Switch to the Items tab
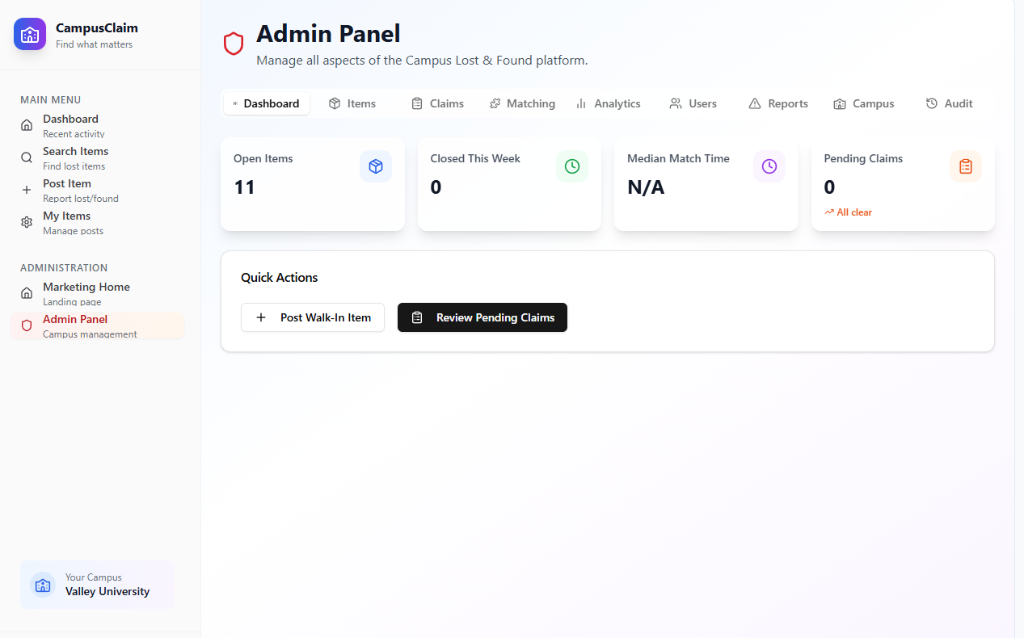This screenshot has width=1024, height=638. point(353,103)
